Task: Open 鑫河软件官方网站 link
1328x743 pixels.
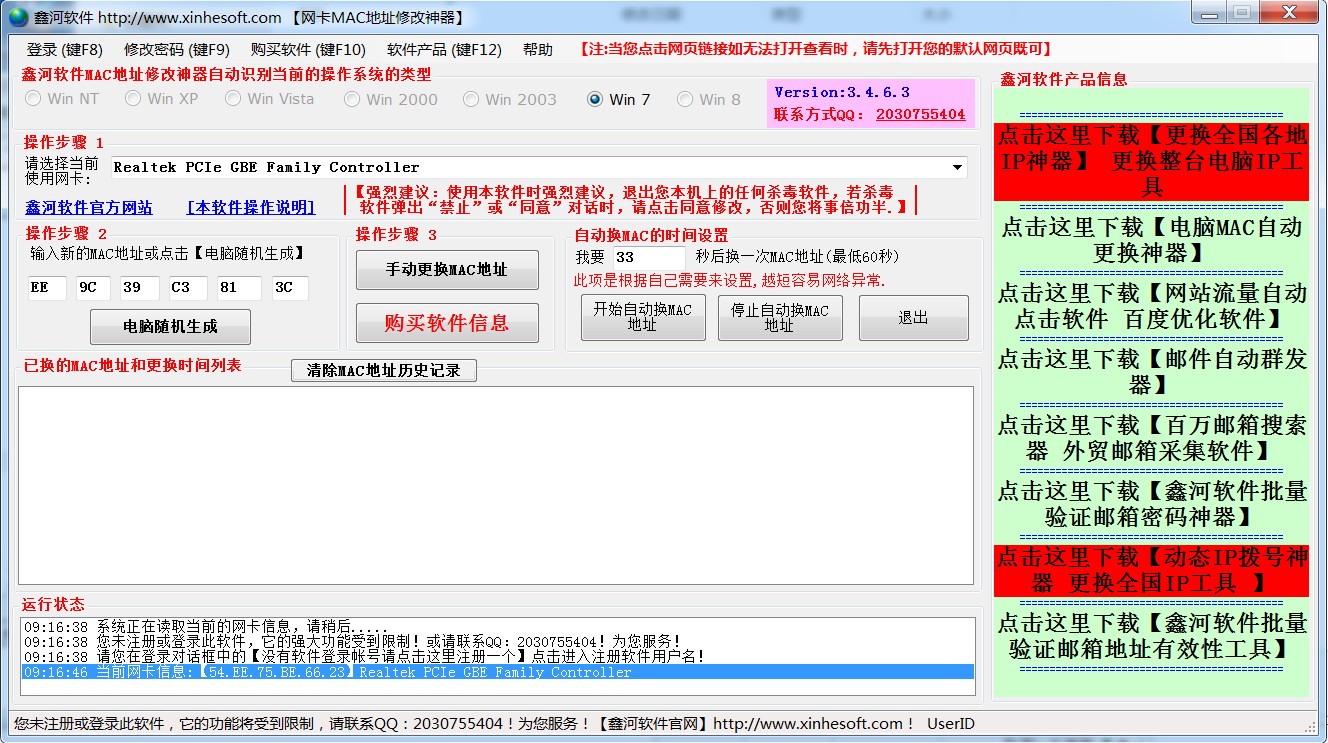Action: (x=89, y=207)
